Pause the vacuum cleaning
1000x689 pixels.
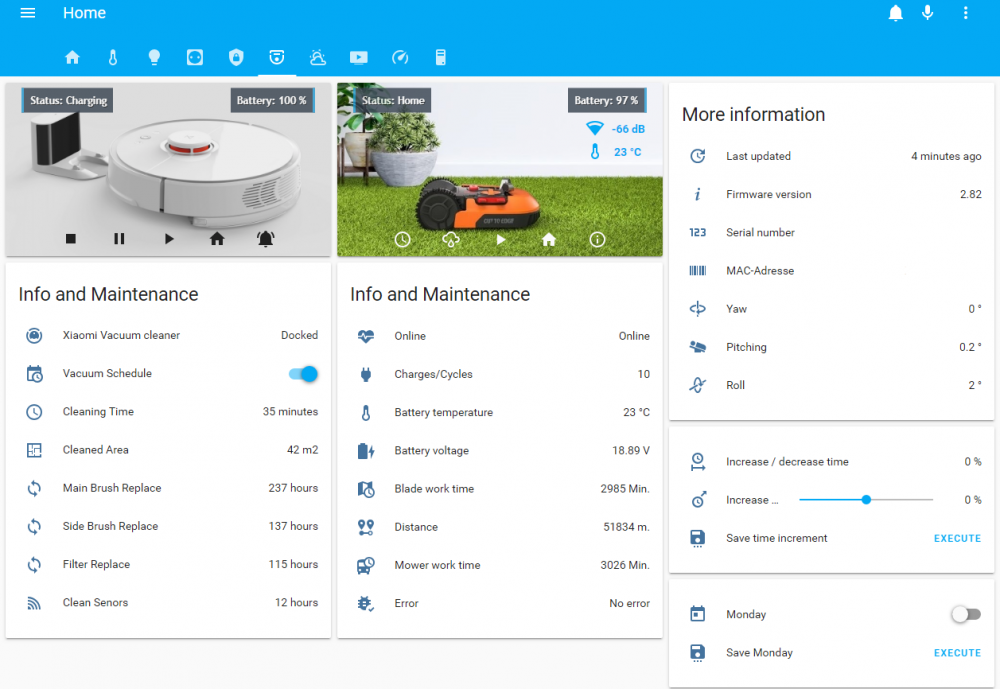(119, 239)
